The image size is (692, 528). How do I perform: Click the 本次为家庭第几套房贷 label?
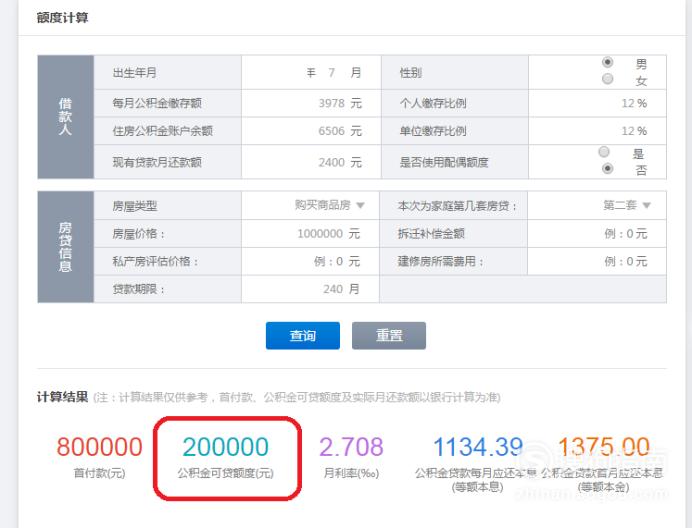tap(457, 206)
